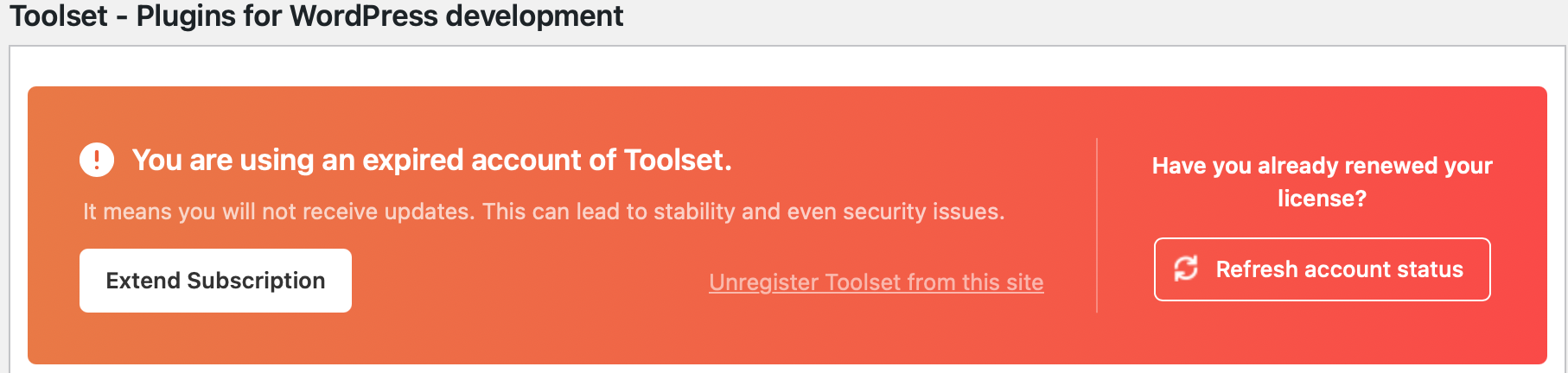This screenshot has width=1568, height=373.
Task: Click Refresh account status button
Action: coord(1322,269)
